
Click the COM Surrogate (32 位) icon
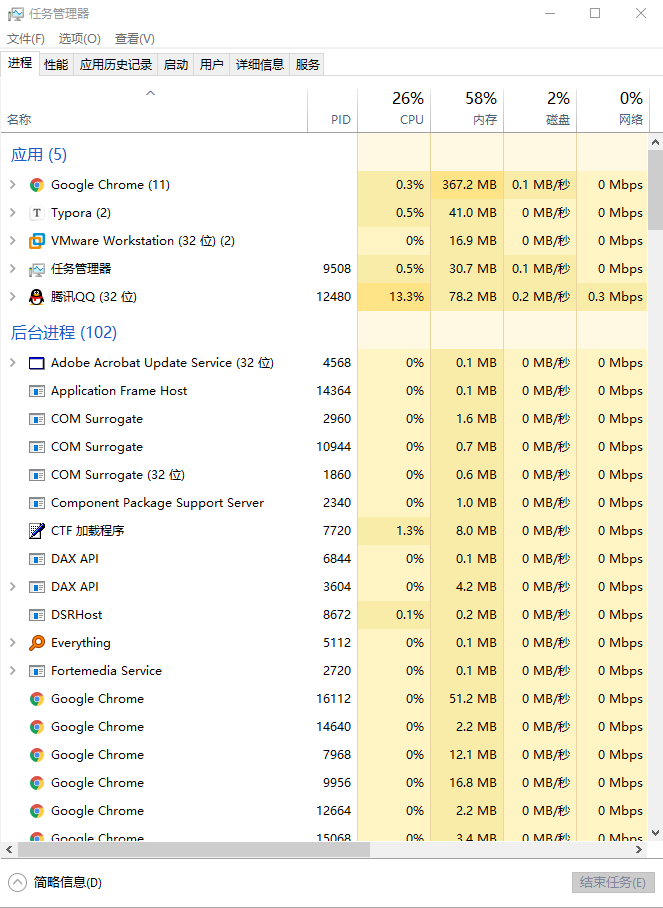tap(36, 475)
